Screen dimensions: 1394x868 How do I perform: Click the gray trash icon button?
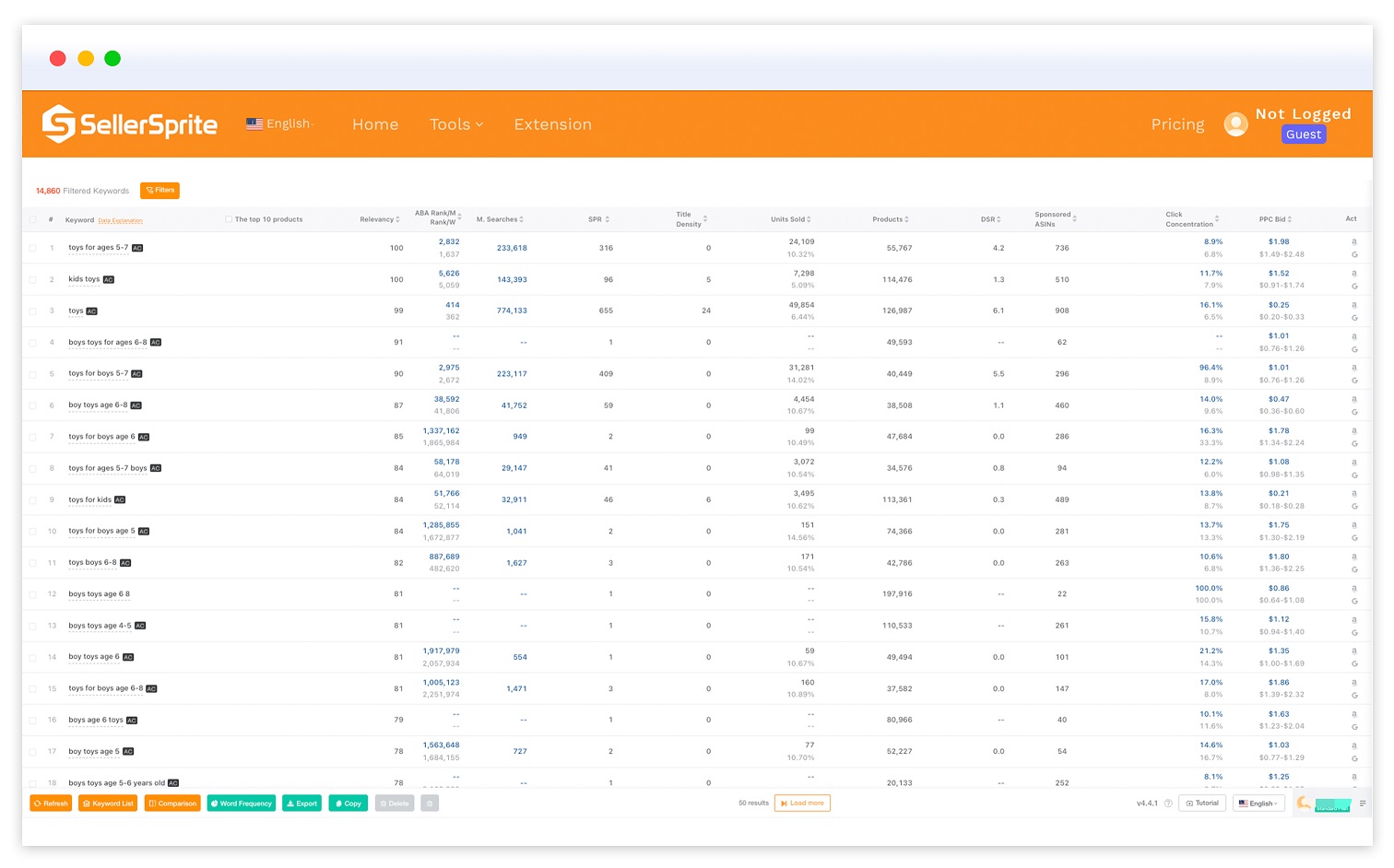pos(430,803)
